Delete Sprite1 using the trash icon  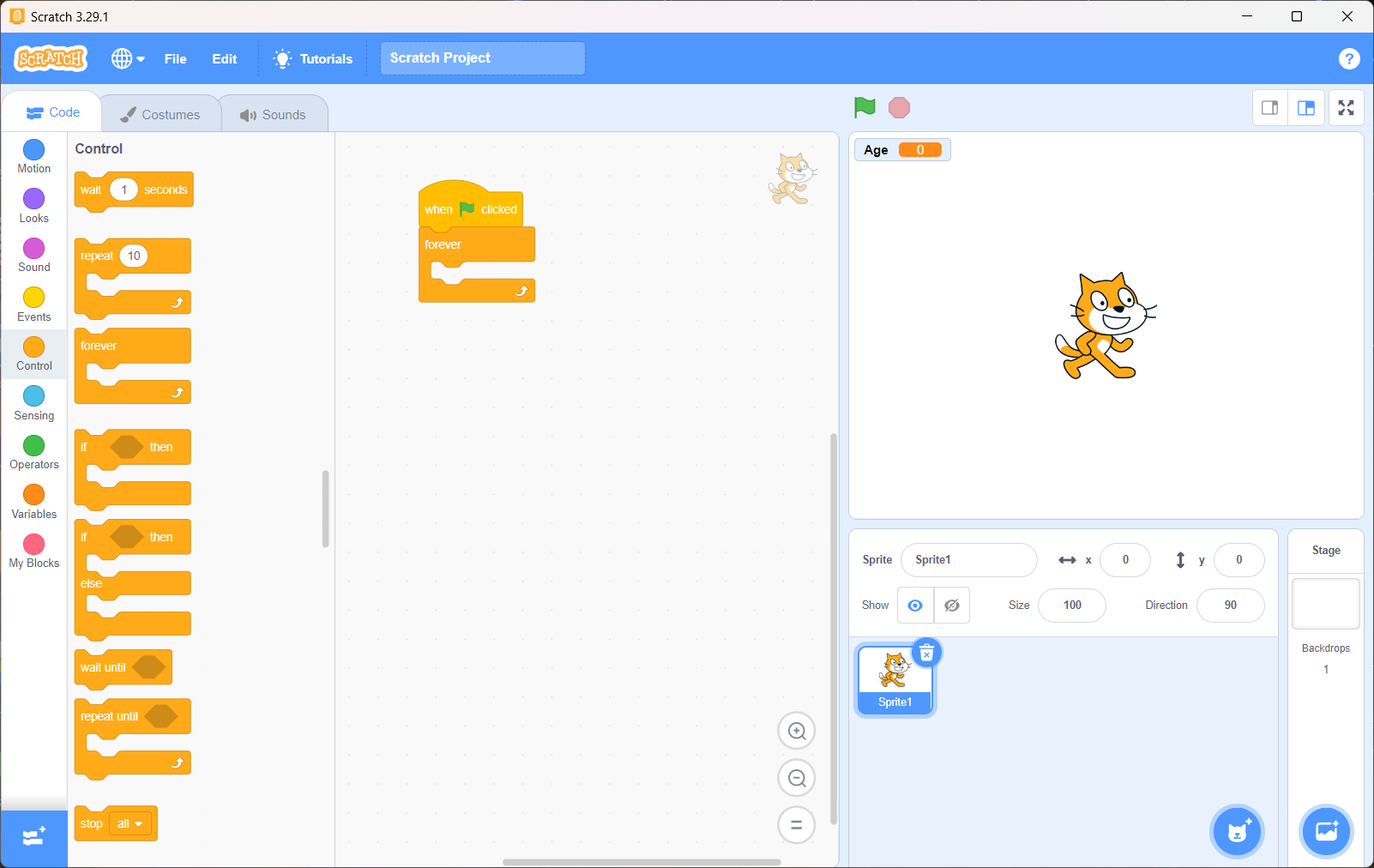point(926,654)
